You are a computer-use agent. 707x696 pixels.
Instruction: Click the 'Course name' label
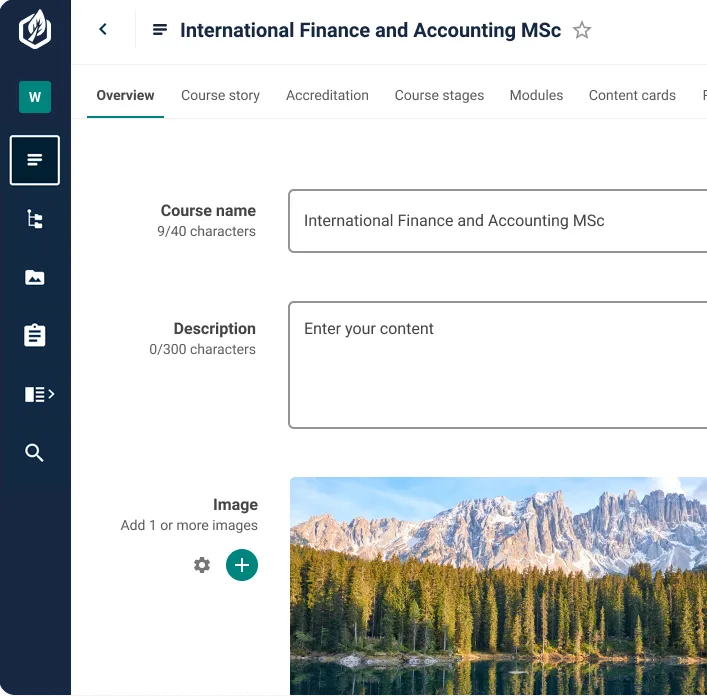pyautogui.click(x=208, y=211)
